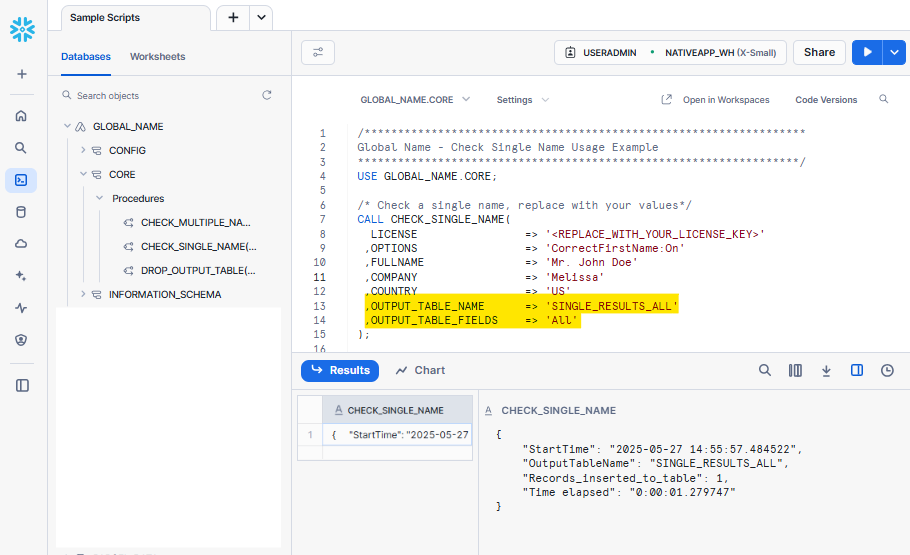The image size is (910, 555).
Task: Select the Databases tab
Action: pos(86,56)
